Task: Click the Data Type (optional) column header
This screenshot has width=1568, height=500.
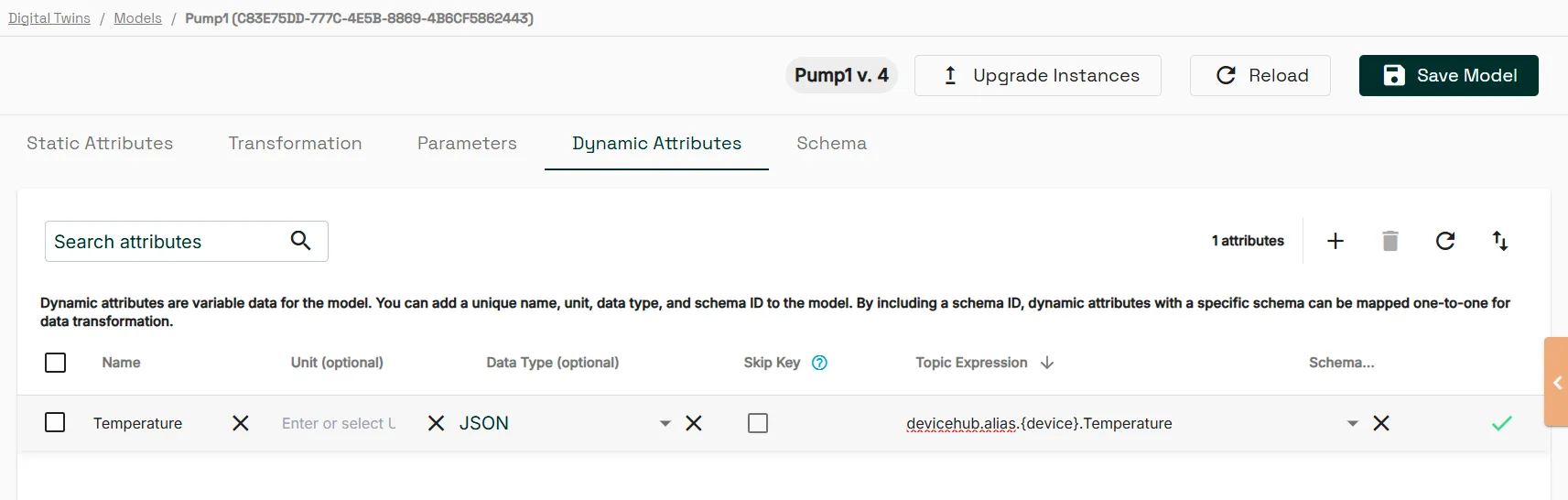Action: (552, 363)
